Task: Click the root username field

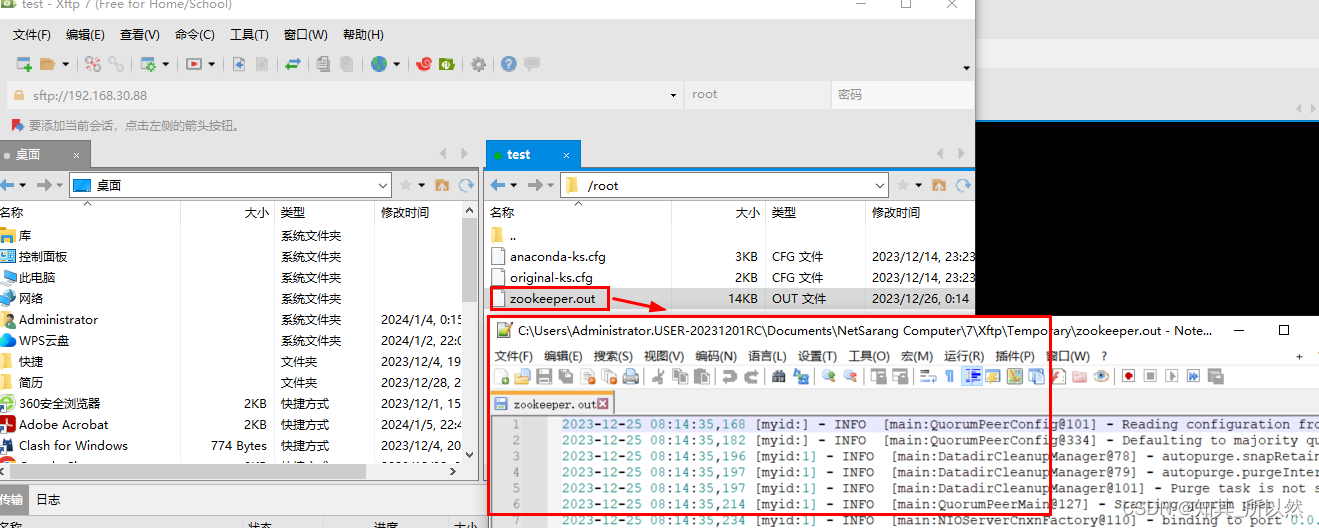Action: [758, 95]
